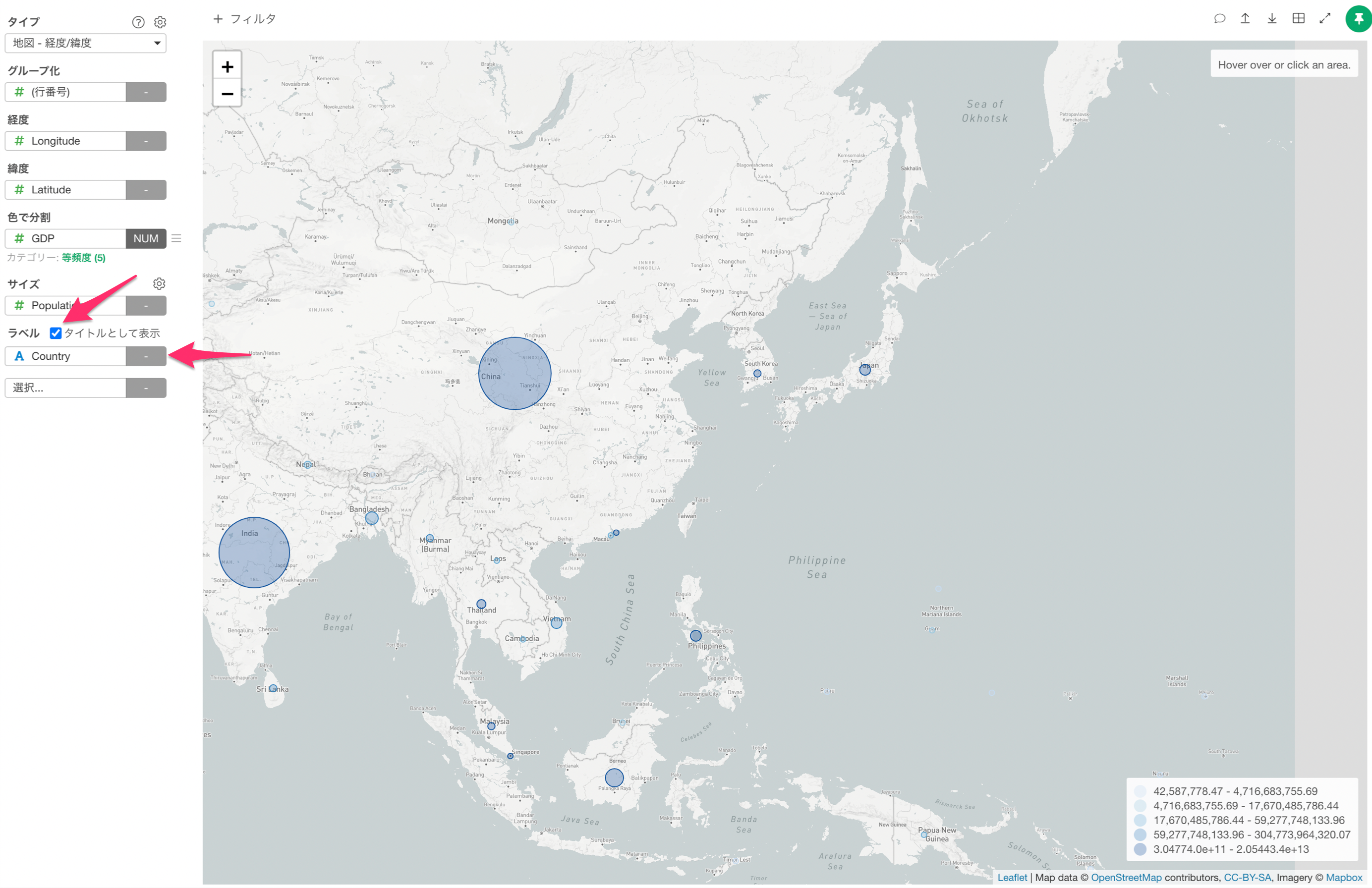Open the table view icon

pos(1298,18)
